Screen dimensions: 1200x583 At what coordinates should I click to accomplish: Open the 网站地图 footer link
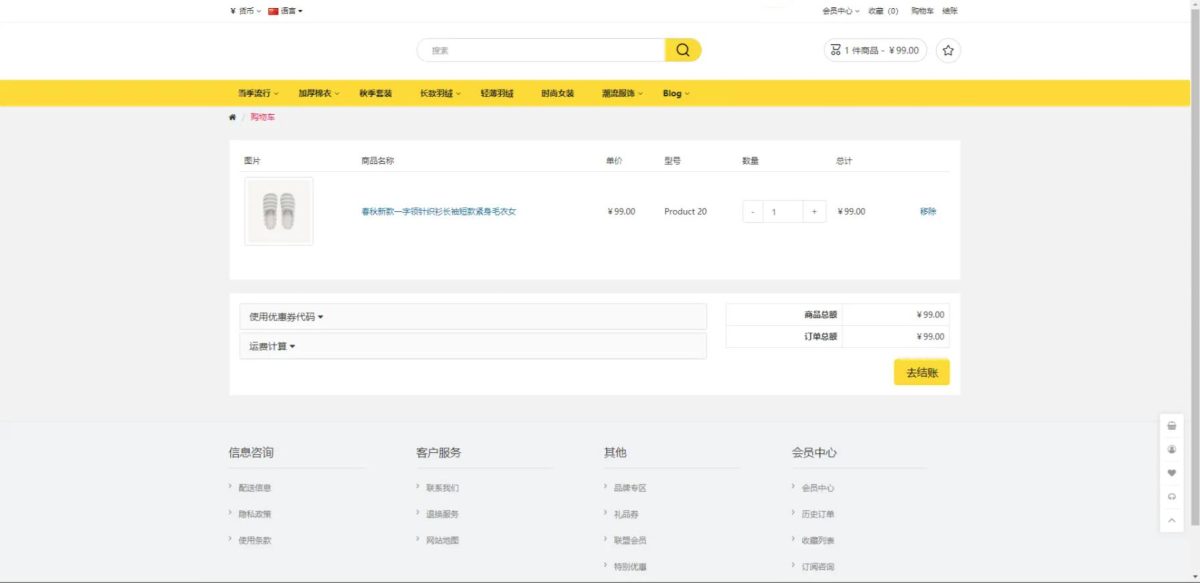(x=443, y=540)
